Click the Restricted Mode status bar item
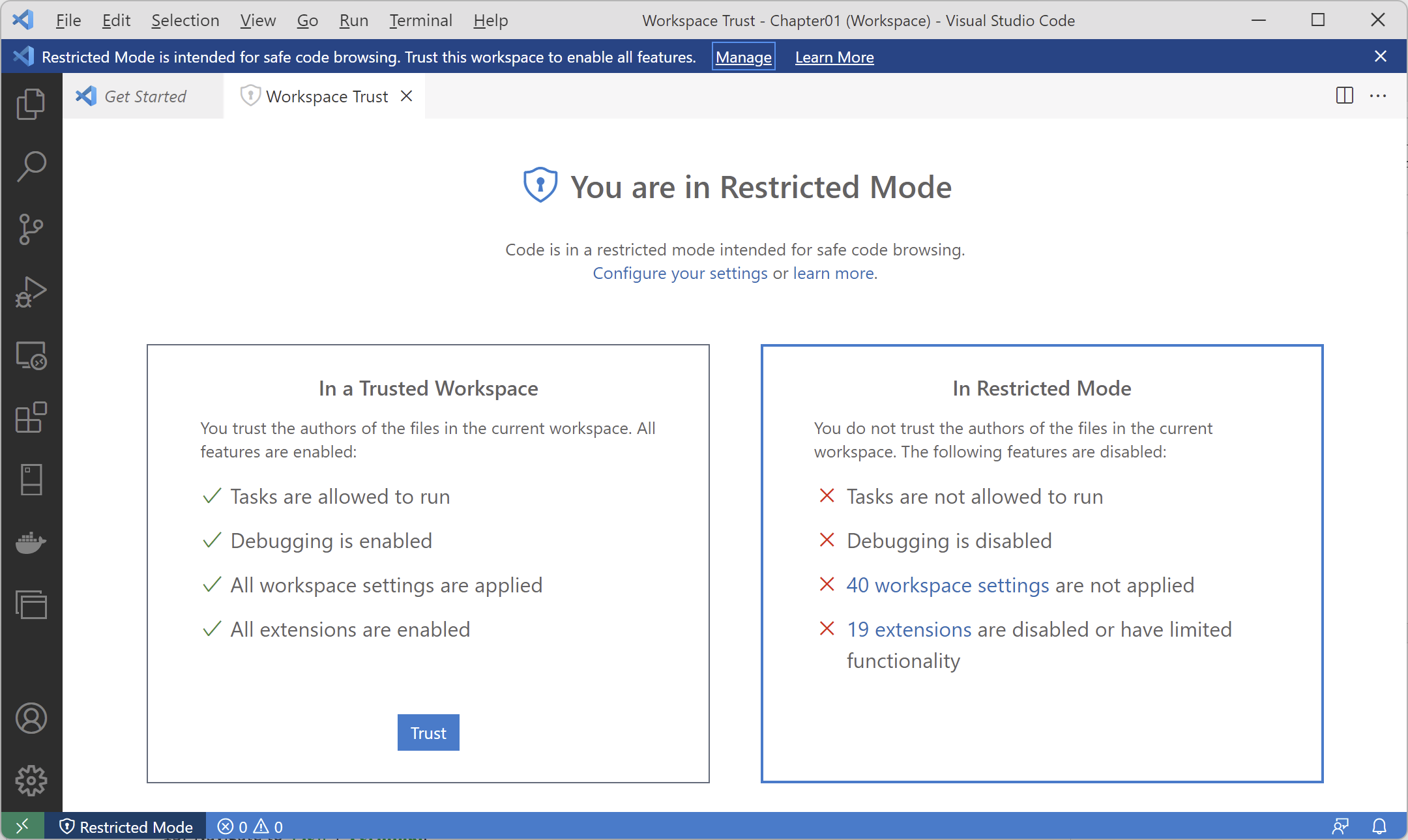Image resolution: width=1408 pixels, height=840 pixels. point(126,826)
